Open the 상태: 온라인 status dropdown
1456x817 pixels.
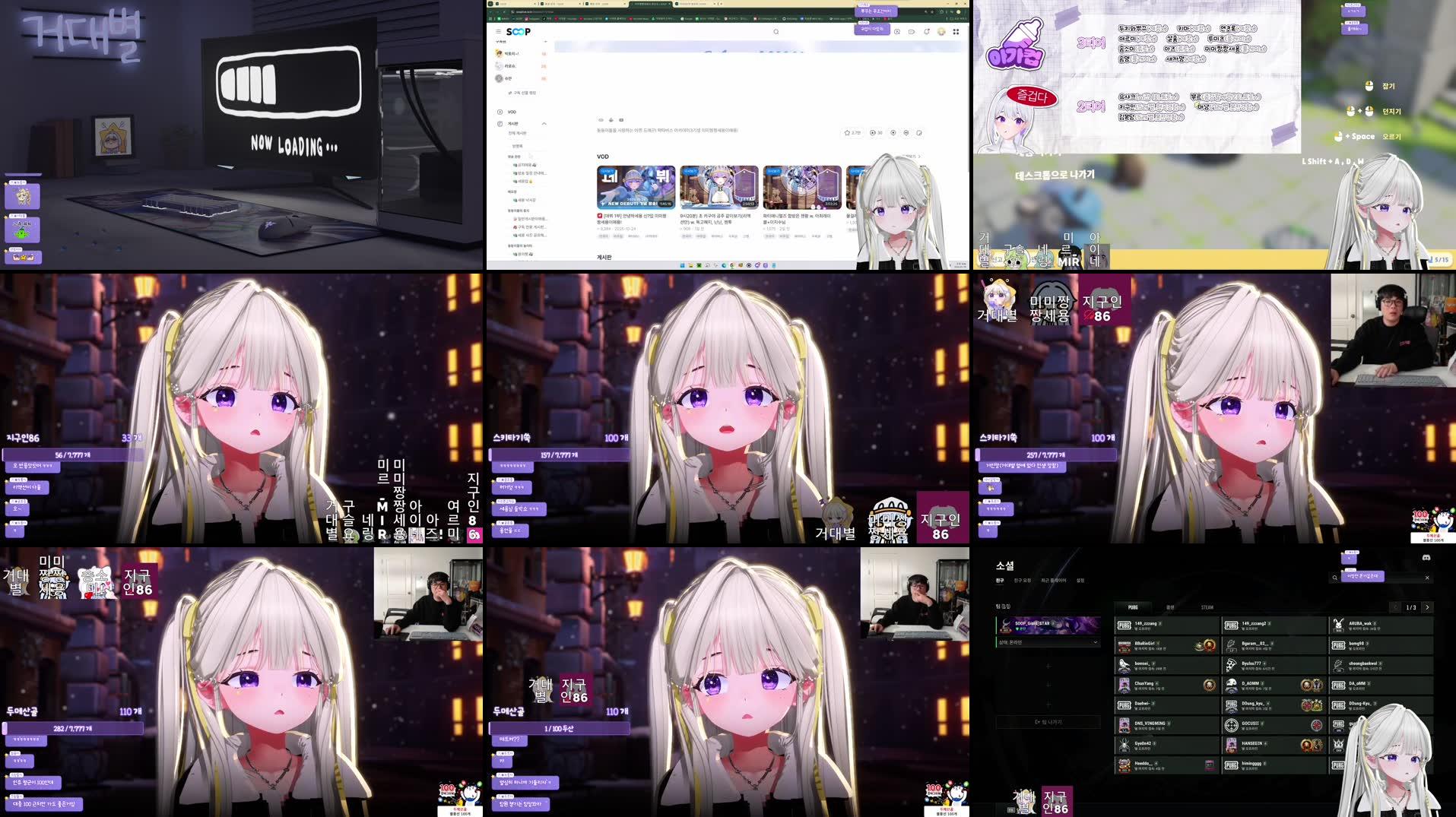1047,642
